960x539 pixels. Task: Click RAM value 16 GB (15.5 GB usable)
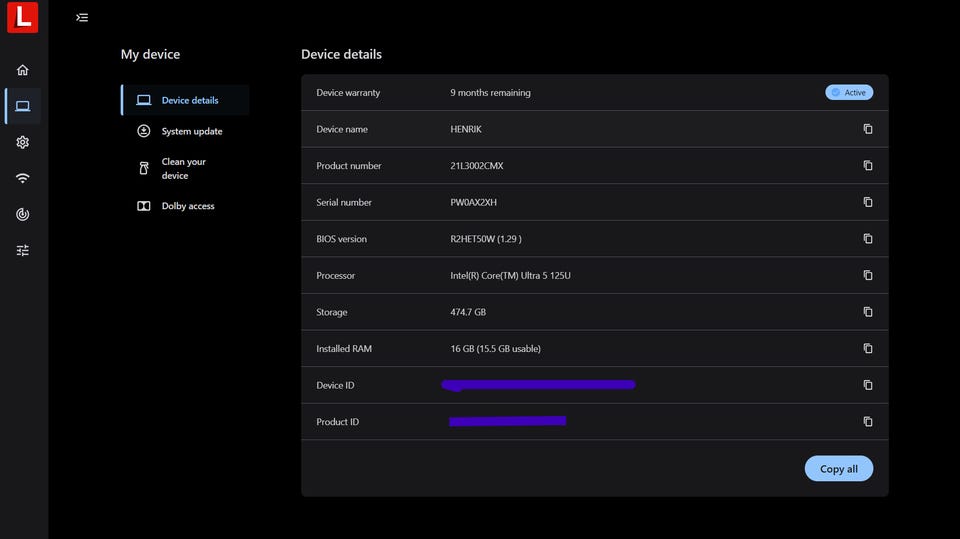495,349
